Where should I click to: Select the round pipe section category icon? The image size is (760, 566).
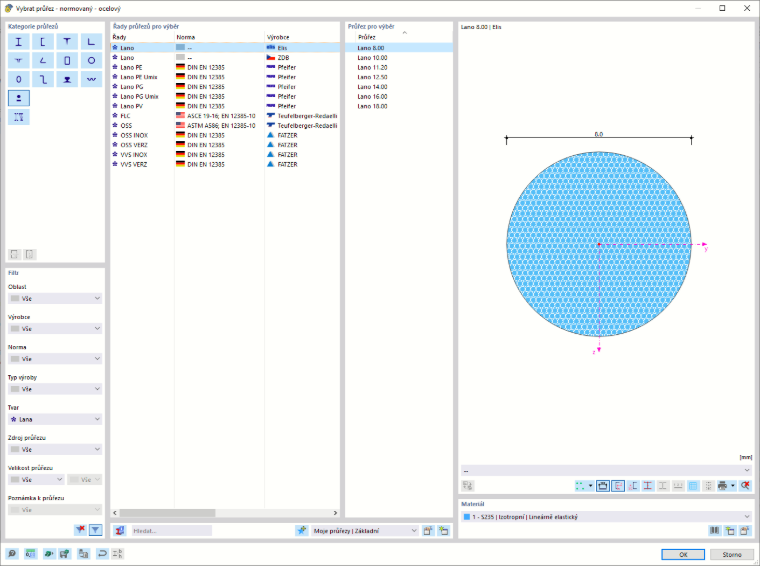point(91,61)
